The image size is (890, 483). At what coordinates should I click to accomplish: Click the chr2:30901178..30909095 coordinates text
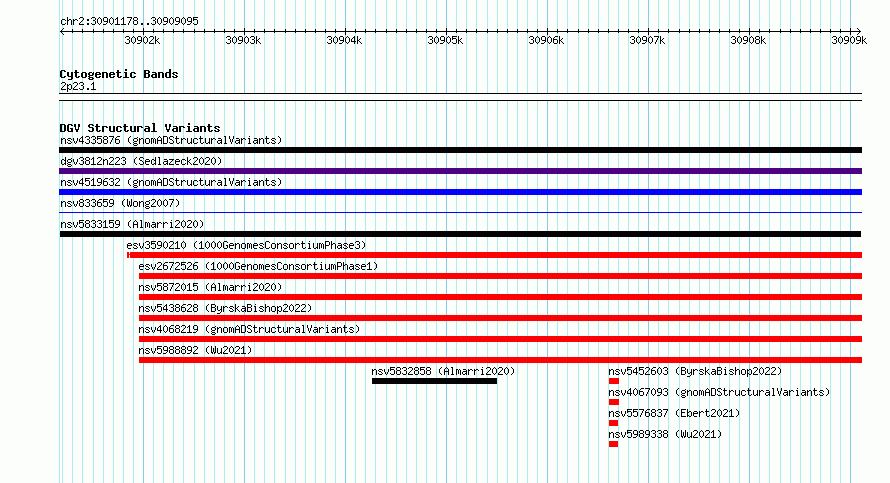click(x=129, y=21)
